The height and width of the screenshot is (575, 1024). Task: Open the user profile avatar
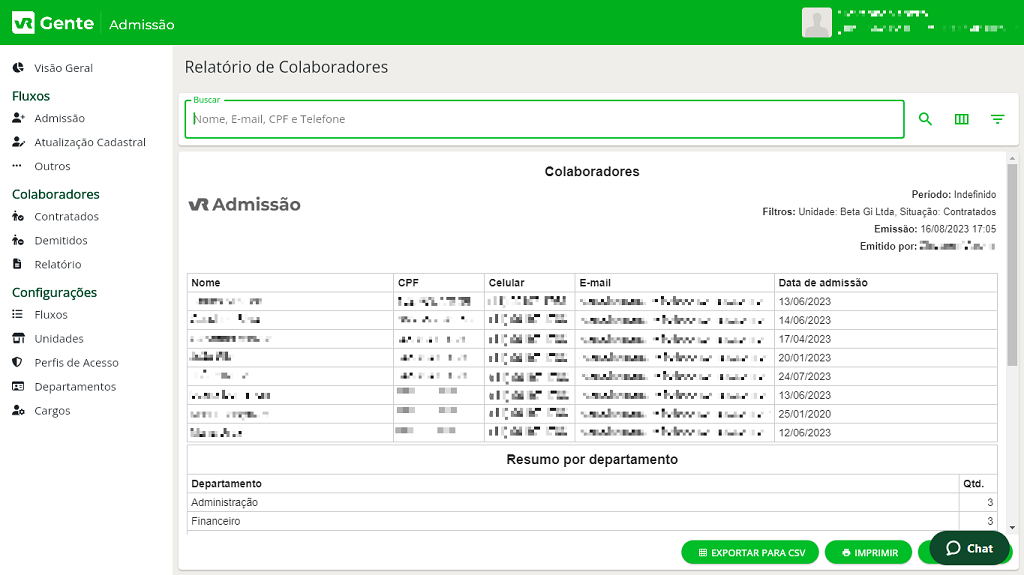817,22
